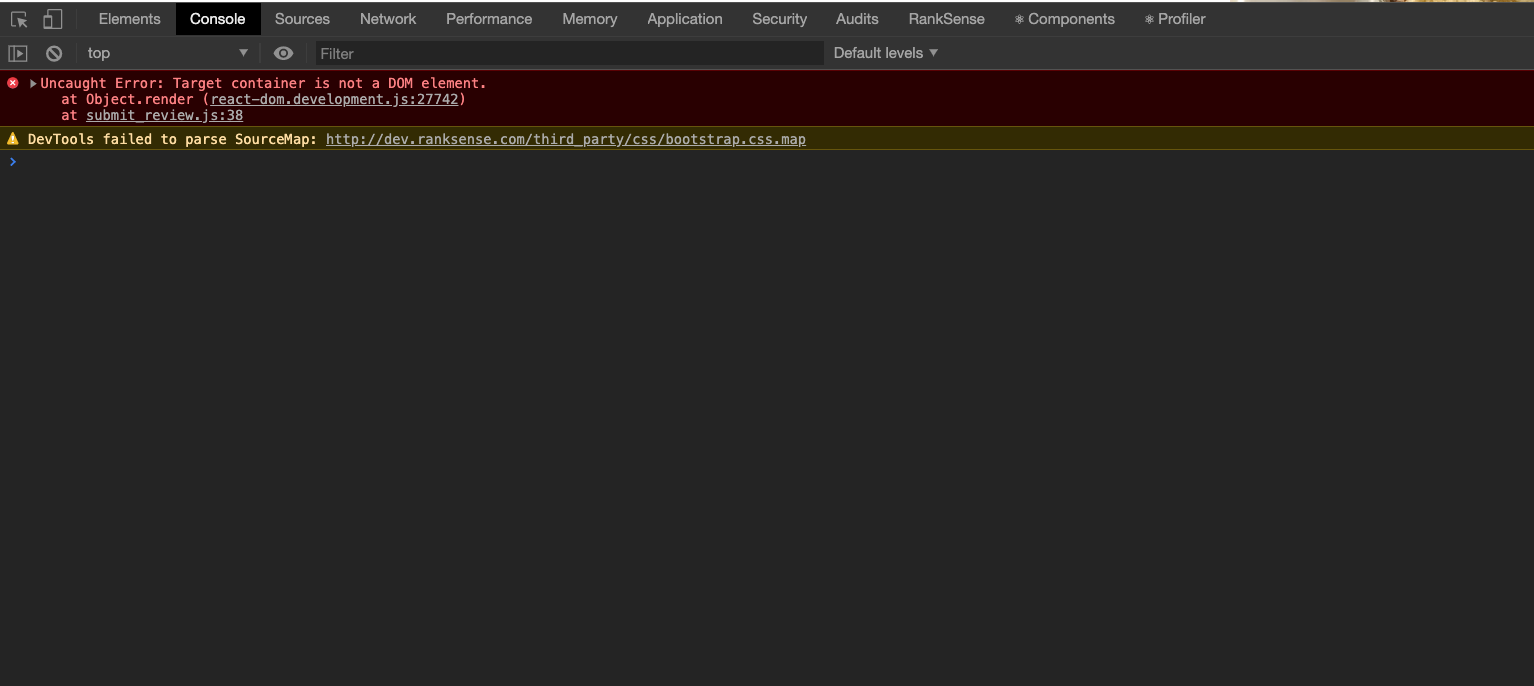Open the console sidebar panel icon

(17, 52)
